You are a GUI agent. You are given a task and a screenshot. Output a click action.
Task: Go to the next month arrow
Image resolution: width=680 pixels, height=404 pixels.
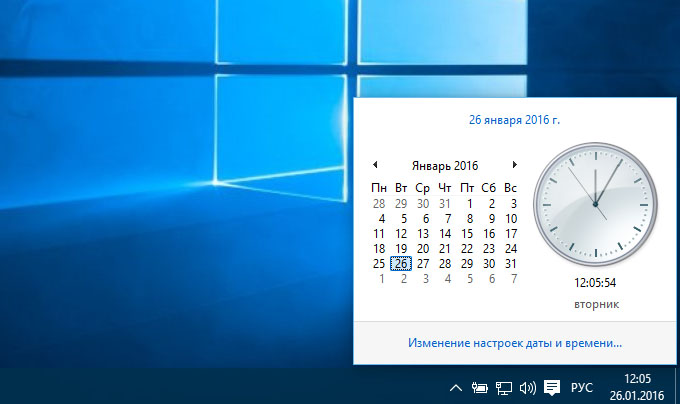(514, 165)
